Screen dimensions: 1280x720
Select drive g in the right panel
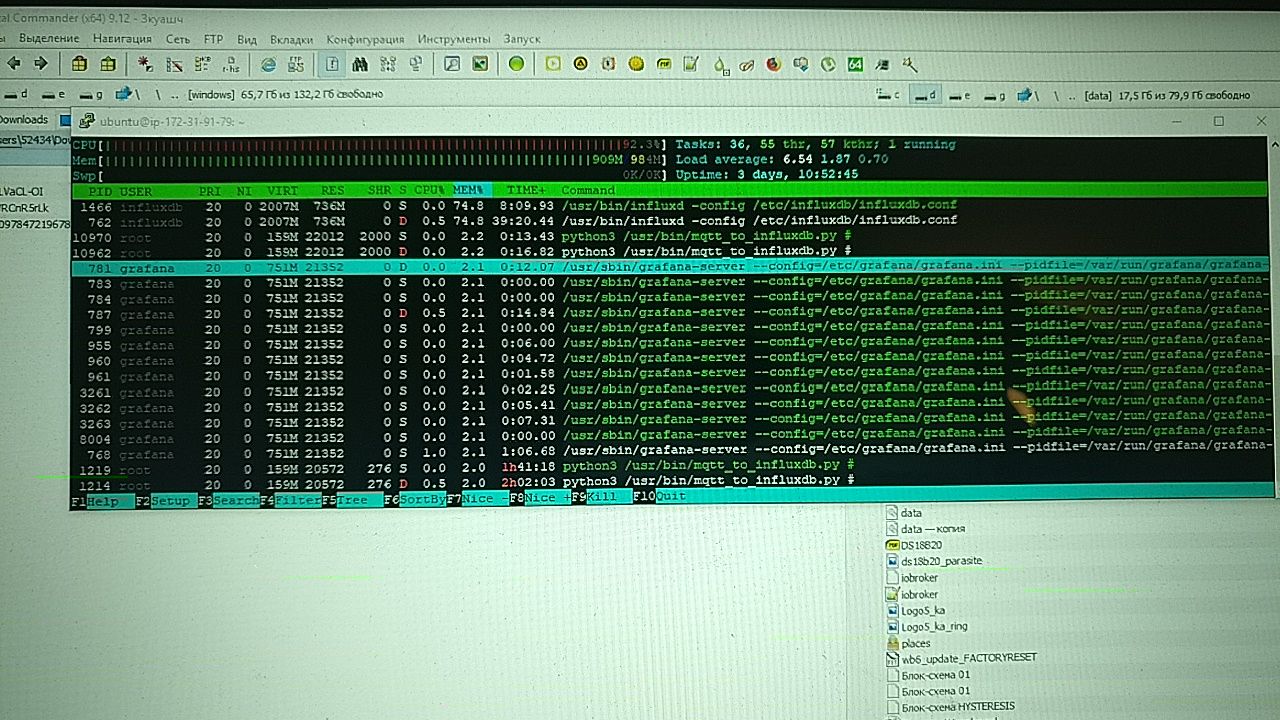click(997, 95)
